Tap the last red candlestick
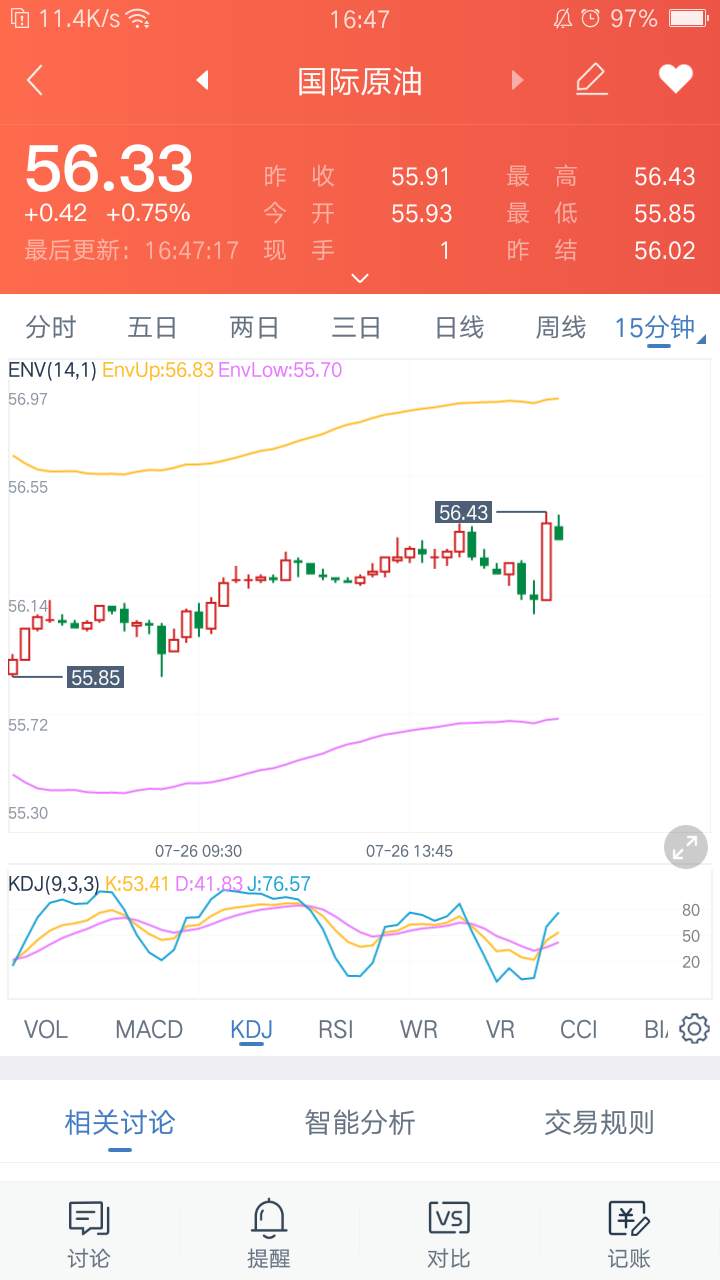 [546, 560]
